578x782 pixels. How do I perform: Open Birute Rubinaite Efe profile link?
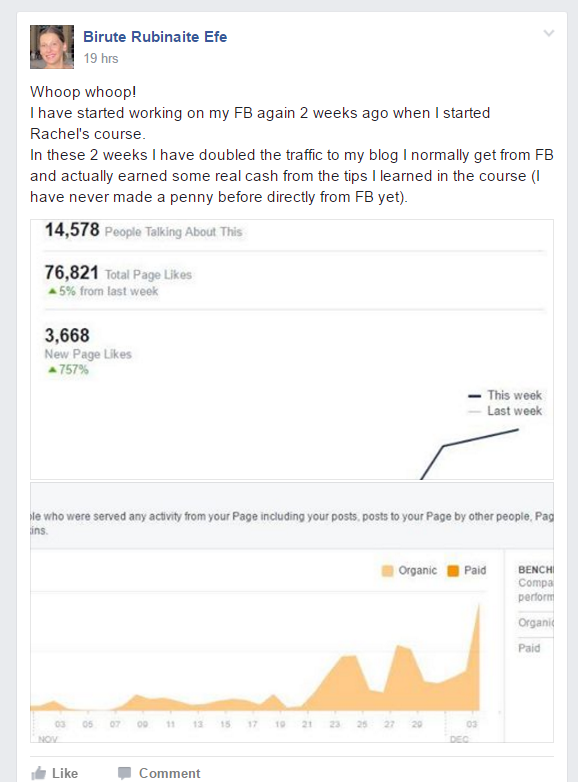[x=155, y=37]
